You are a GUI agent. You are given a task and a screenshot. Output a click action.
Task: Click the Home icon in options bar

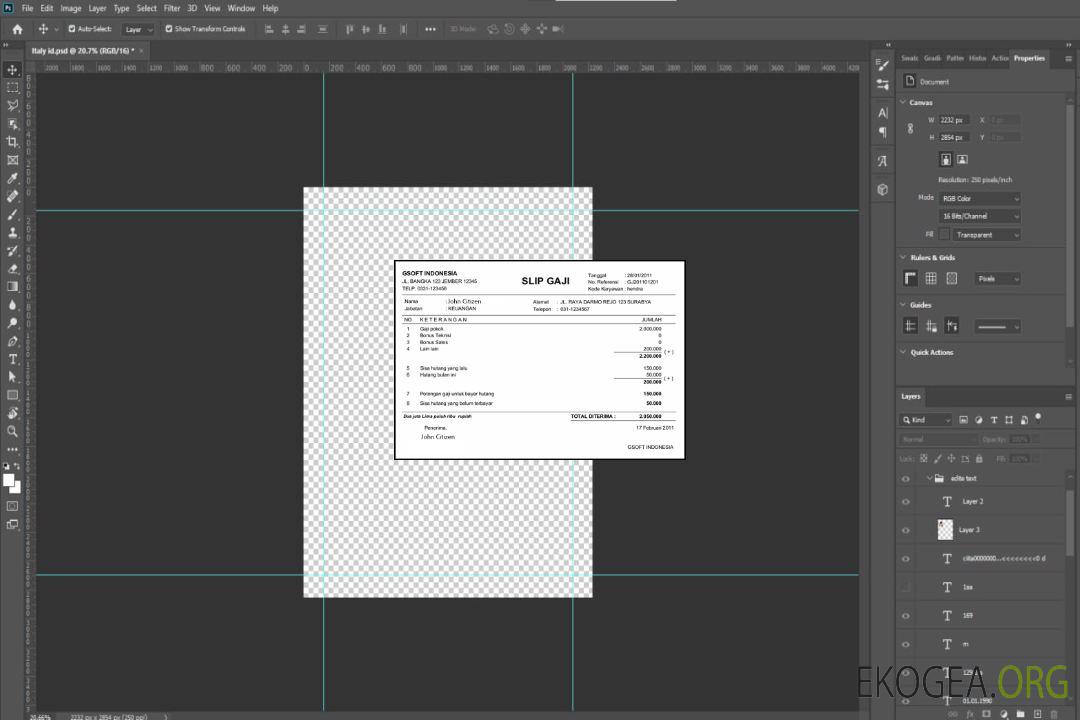pos(17,29)
